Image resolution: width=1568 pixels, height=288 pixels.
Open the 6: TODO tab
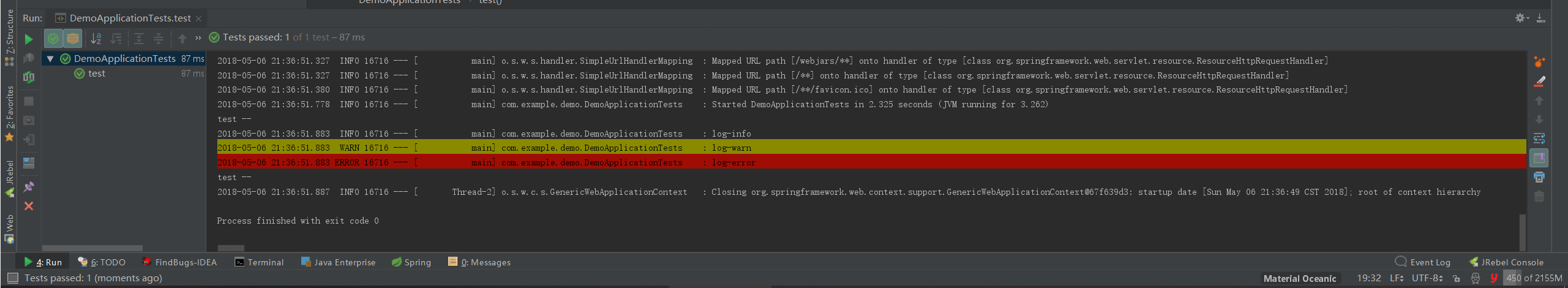pos(102,262)
